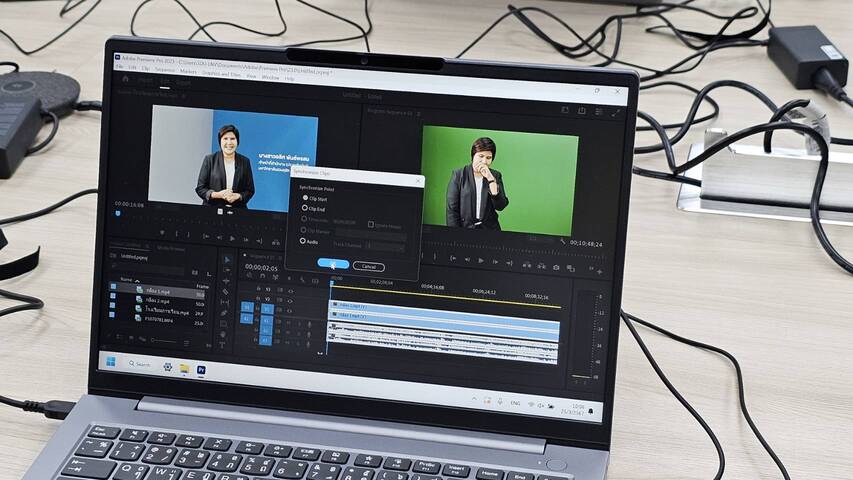The height and width of the screenshot is (480, 853).
Task: Click the Project panel thumbnail zoom slider
Action: pyautogui.click(x=163, y=341)
